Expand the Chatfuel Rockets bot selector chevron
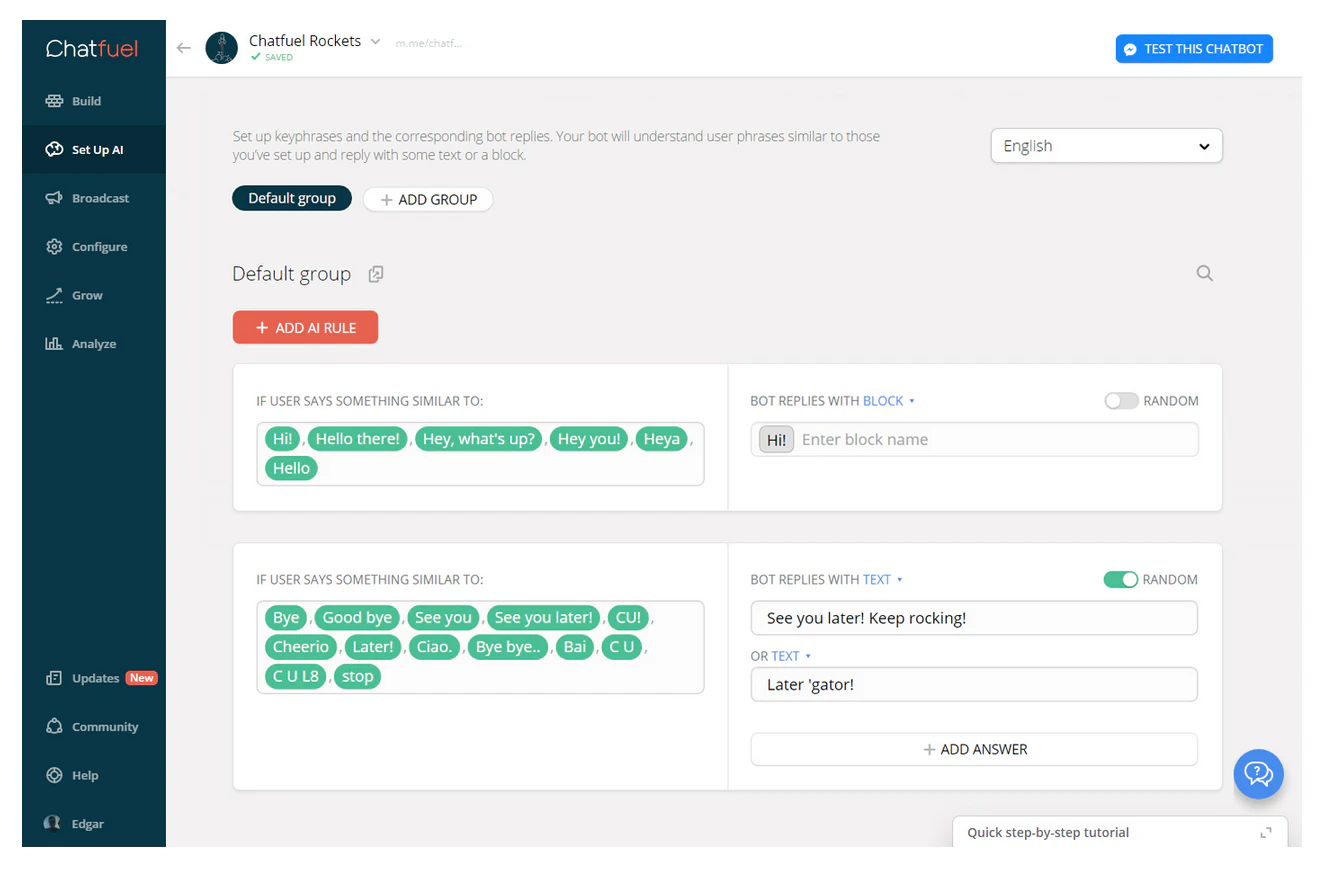Viewport: 1326px width, 874px height. click(375, 42)
